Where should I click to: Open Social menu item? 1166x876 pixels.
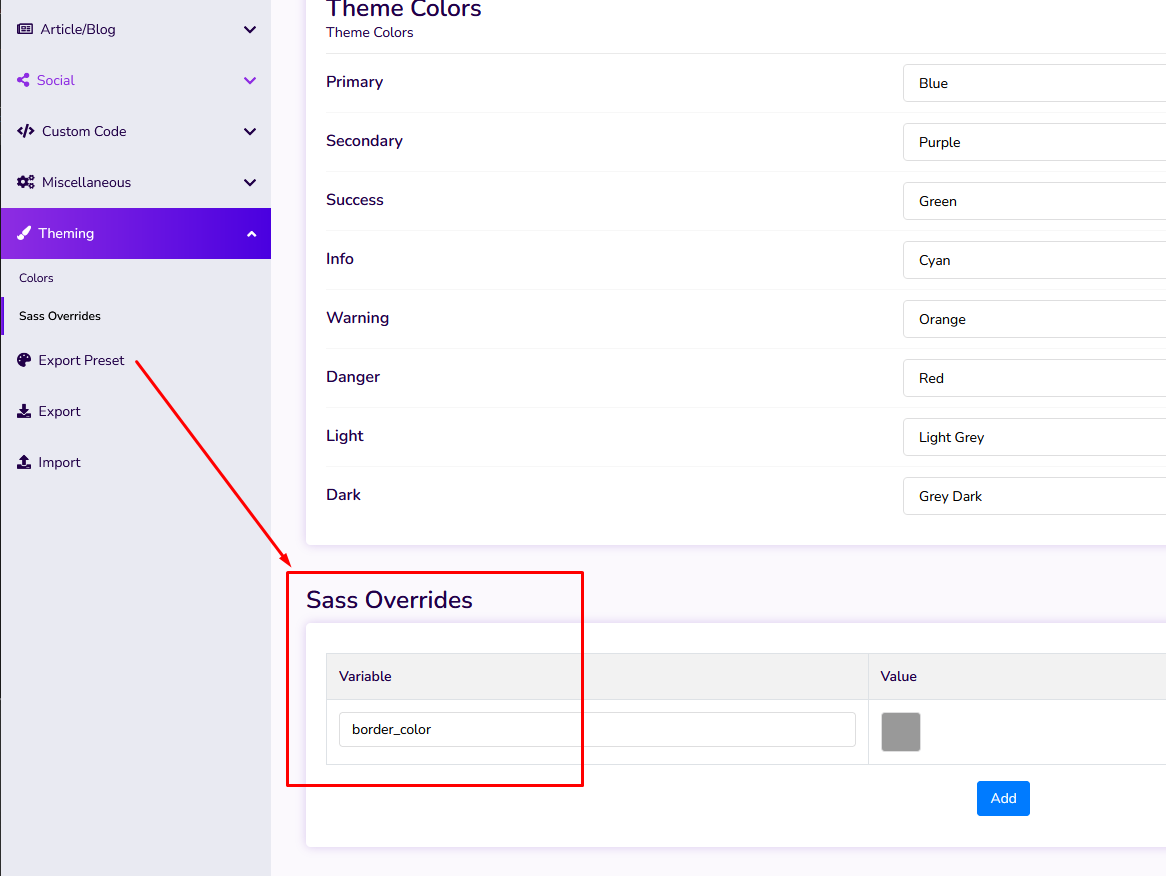click(136, 80)
